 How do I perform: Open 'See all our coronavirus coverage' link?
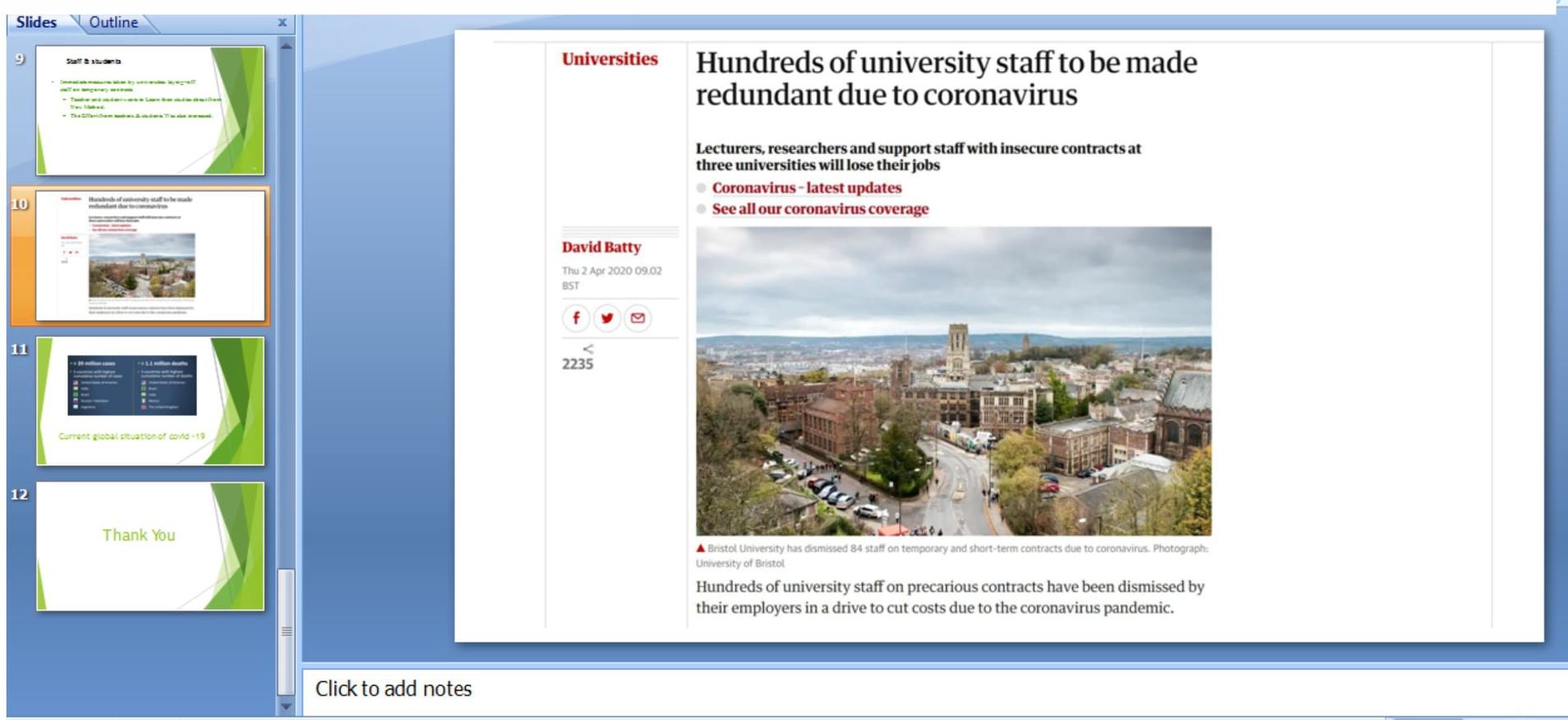820,209
